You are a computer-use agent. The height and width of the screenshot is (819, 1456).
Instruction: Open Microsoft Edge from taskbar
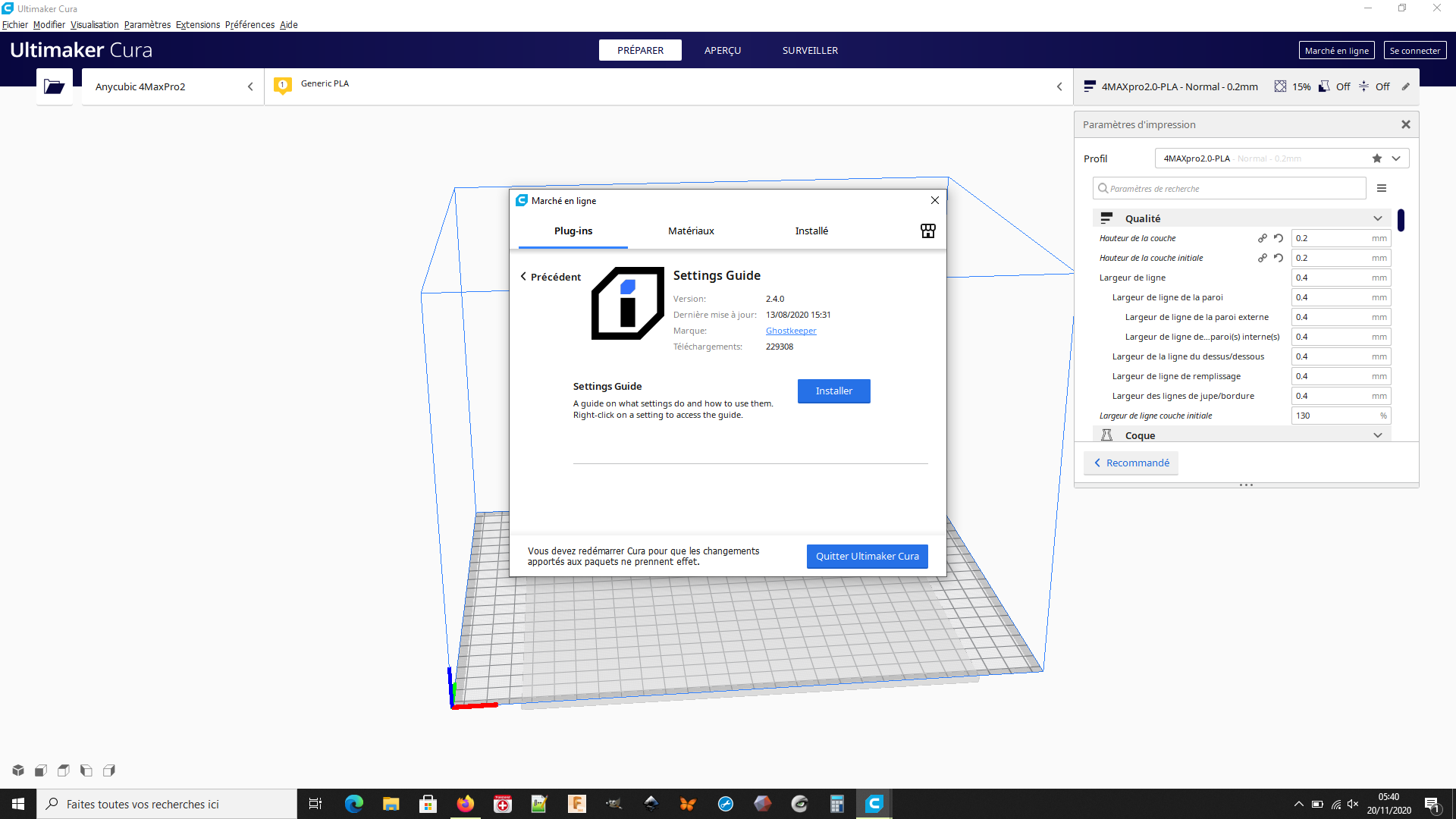pos(354,804)
